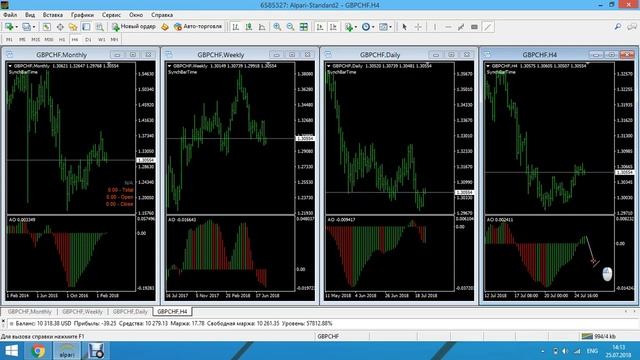Switch to M1 timeframe

tap(9, 40)
